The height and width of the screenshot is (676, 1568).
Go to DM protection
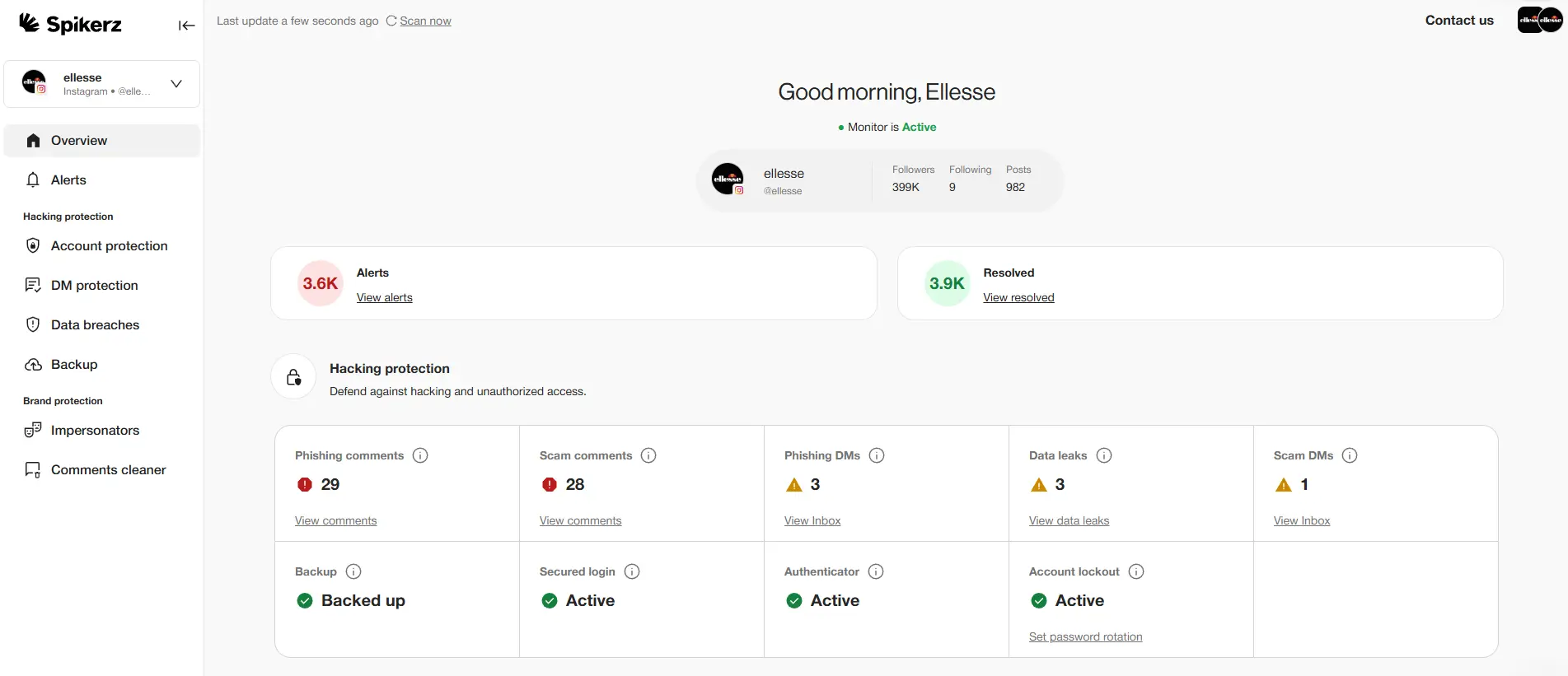[x=102, y=285]
